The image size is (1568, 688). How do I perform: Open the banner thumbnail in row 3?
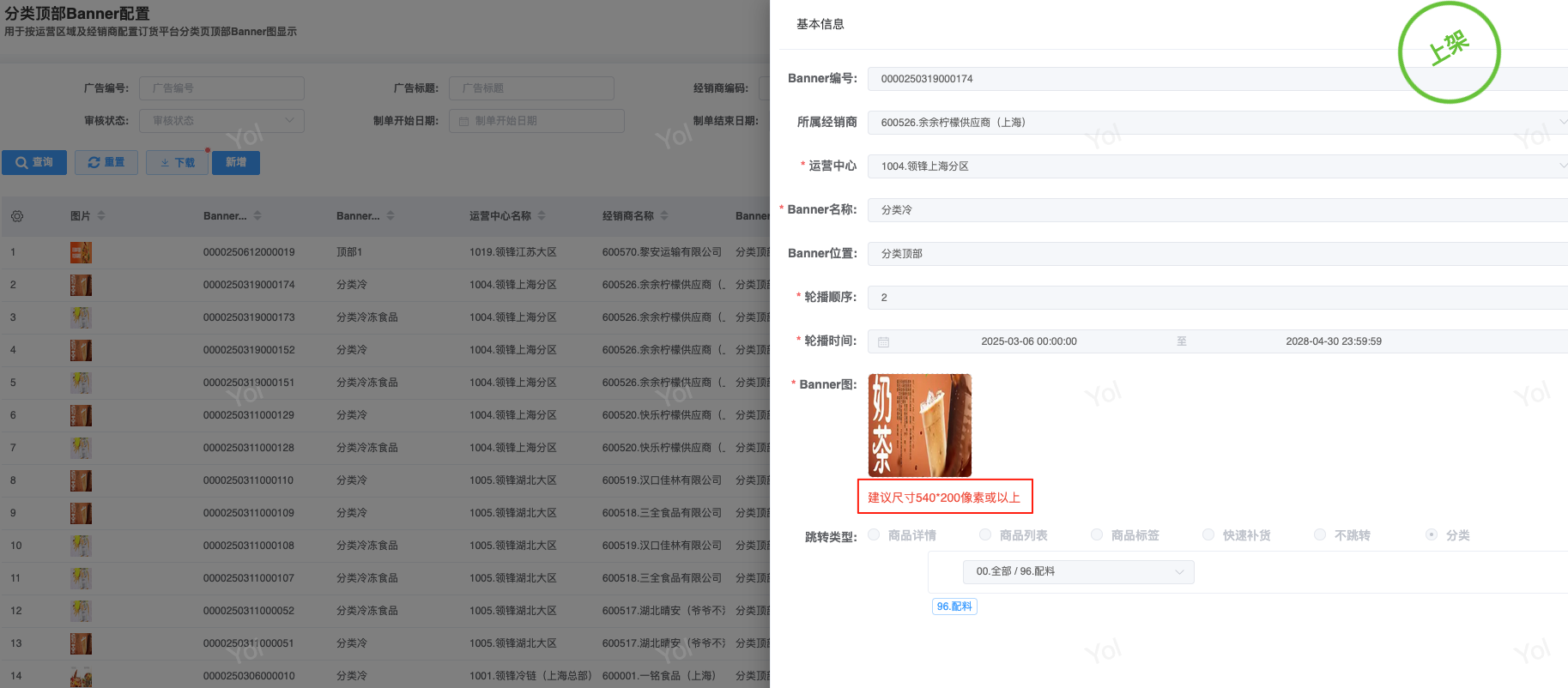81,317
